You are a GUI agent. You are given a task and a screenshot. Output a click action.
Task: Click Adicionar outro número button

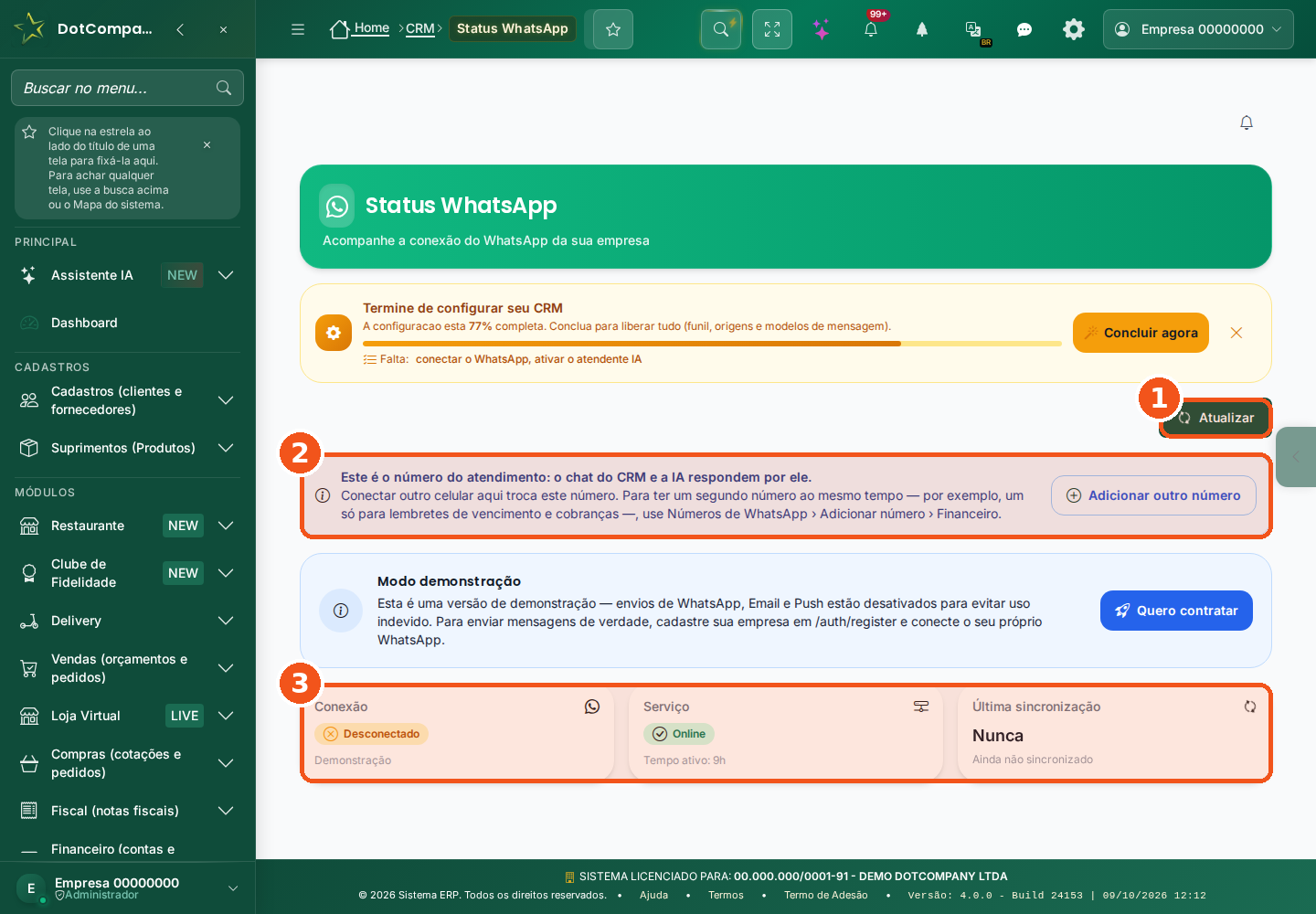[1153, 495]
